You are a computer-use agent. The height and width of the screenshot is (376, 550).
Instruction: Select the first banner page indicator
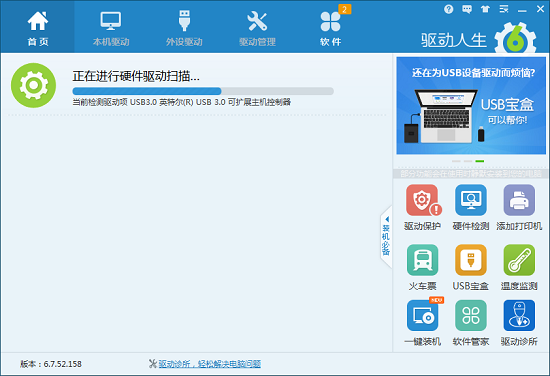pyautogui.click(x=456, y=161)
